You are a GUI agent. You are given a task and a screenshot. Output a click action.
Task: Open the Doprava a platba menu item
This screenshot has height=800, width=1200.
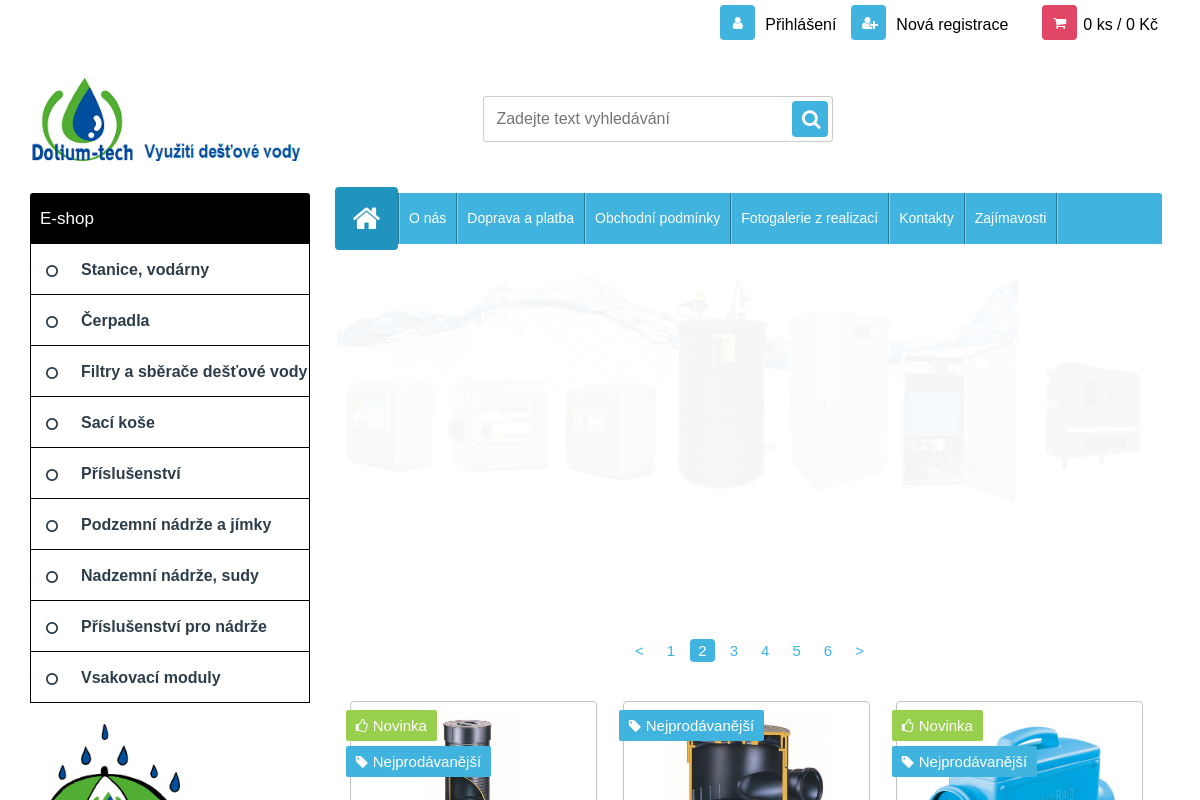pyautogui.click(x=520, y=218)
